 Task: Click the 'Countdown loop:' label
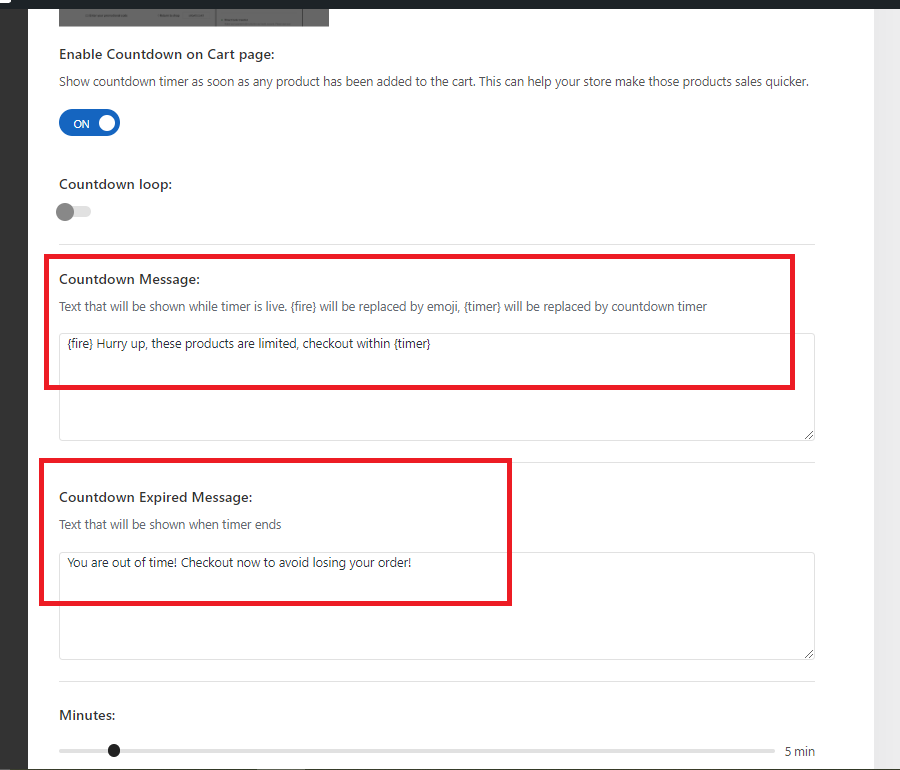115,184
